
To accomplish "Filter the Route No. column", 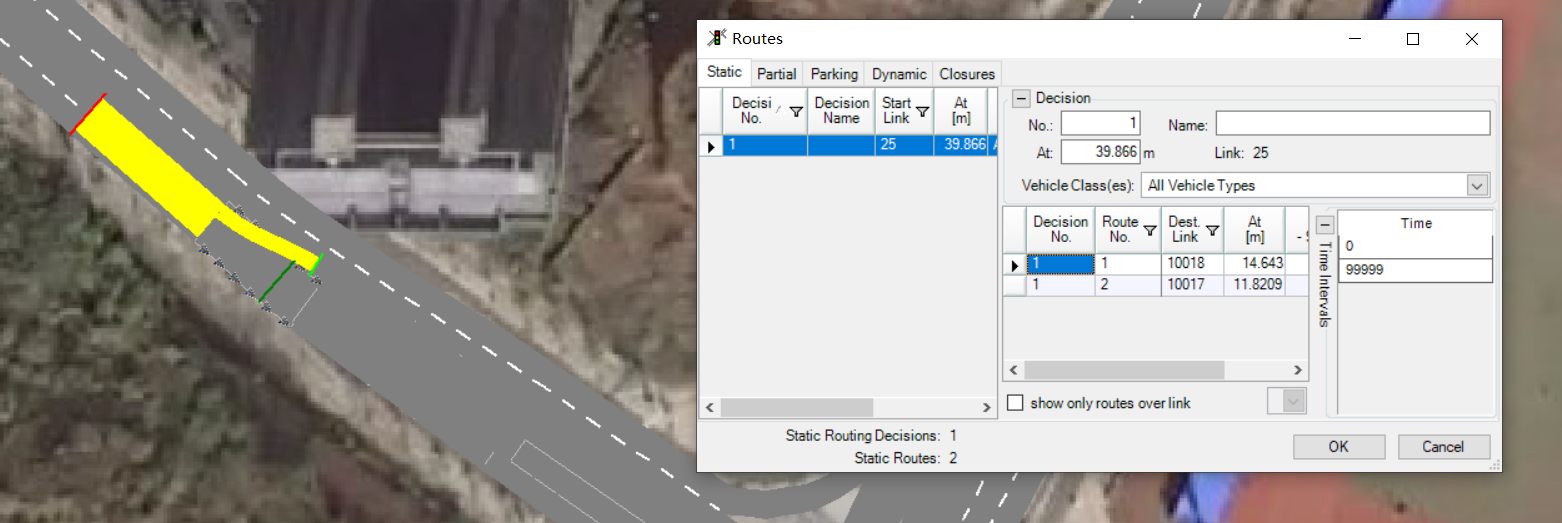I will tap(1150, 230).
